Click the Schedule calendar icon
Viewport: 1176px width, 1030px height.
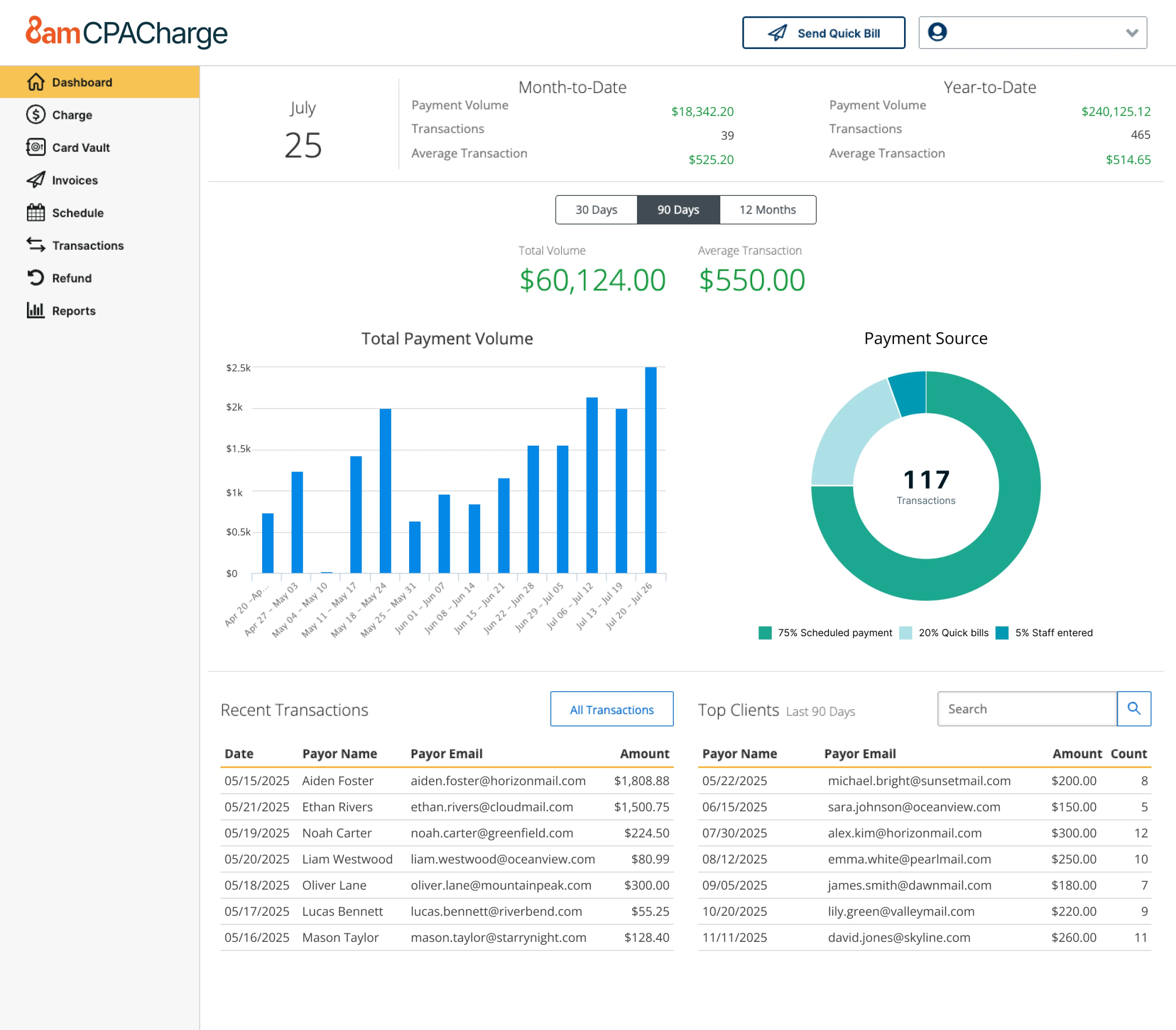pos(36,213)
